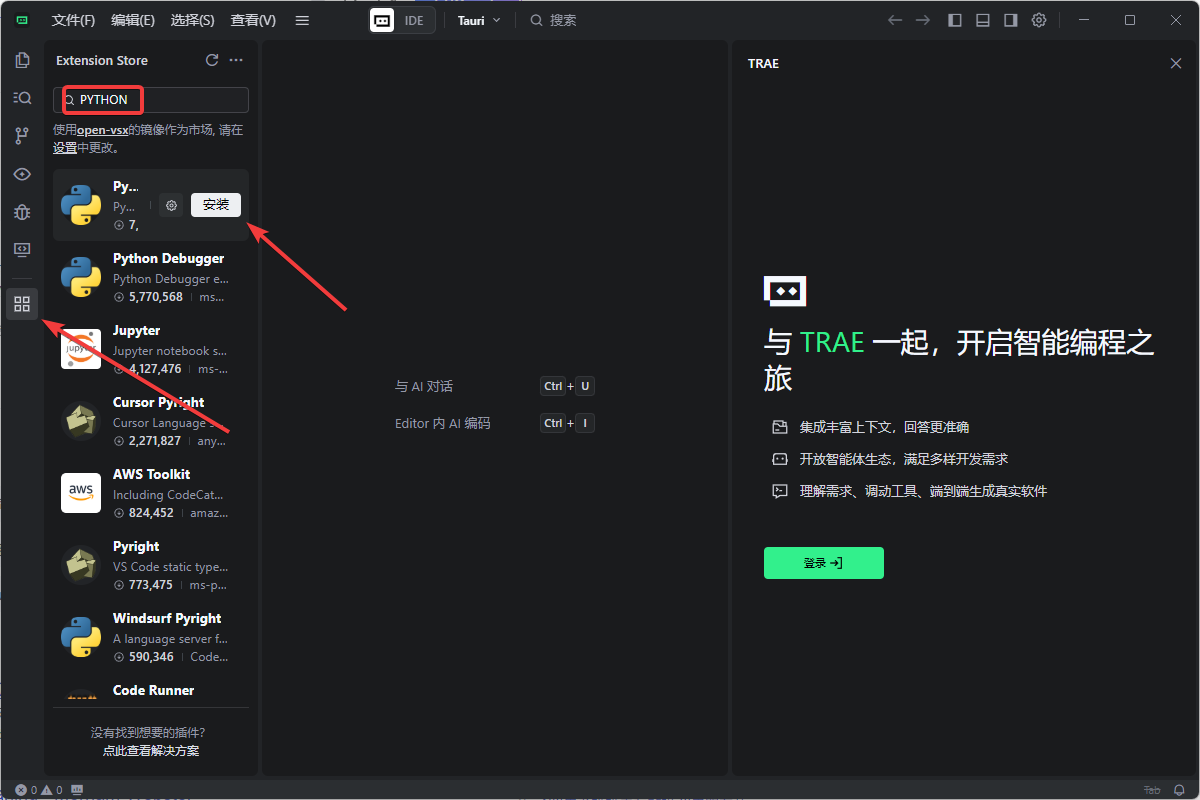Open the Cursor Pyright extension
The width and height of the screenshot is (1200, 800).
tap(151, 421)
